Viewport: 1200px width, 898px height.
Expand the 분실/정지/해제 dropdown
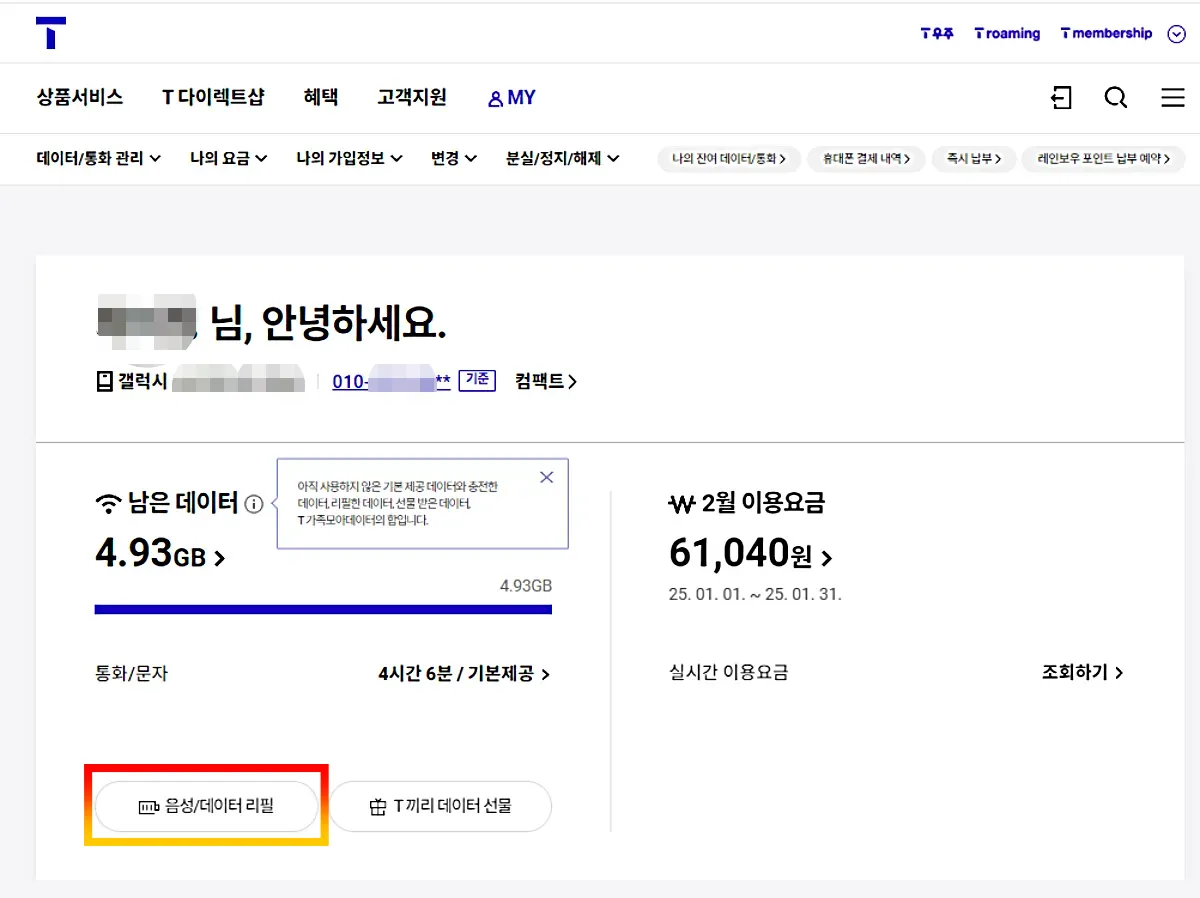[563, 158]
